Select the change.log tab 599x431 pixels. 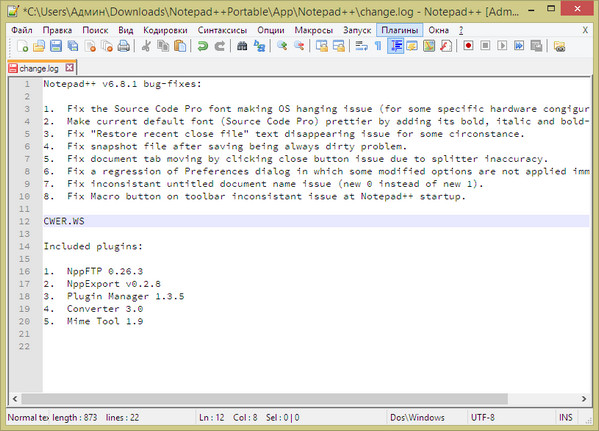click(x=39, y=68)
